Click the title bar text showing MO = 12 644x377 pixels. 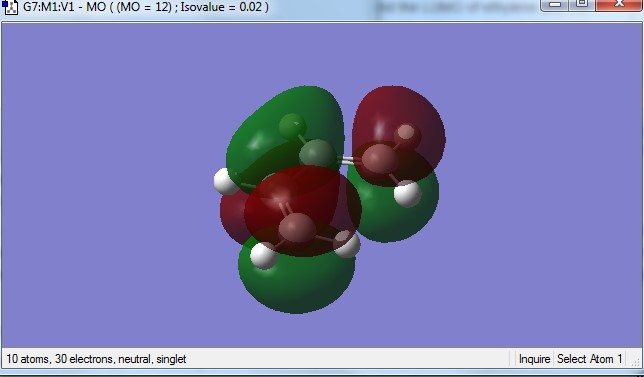[x=144, y=7]
